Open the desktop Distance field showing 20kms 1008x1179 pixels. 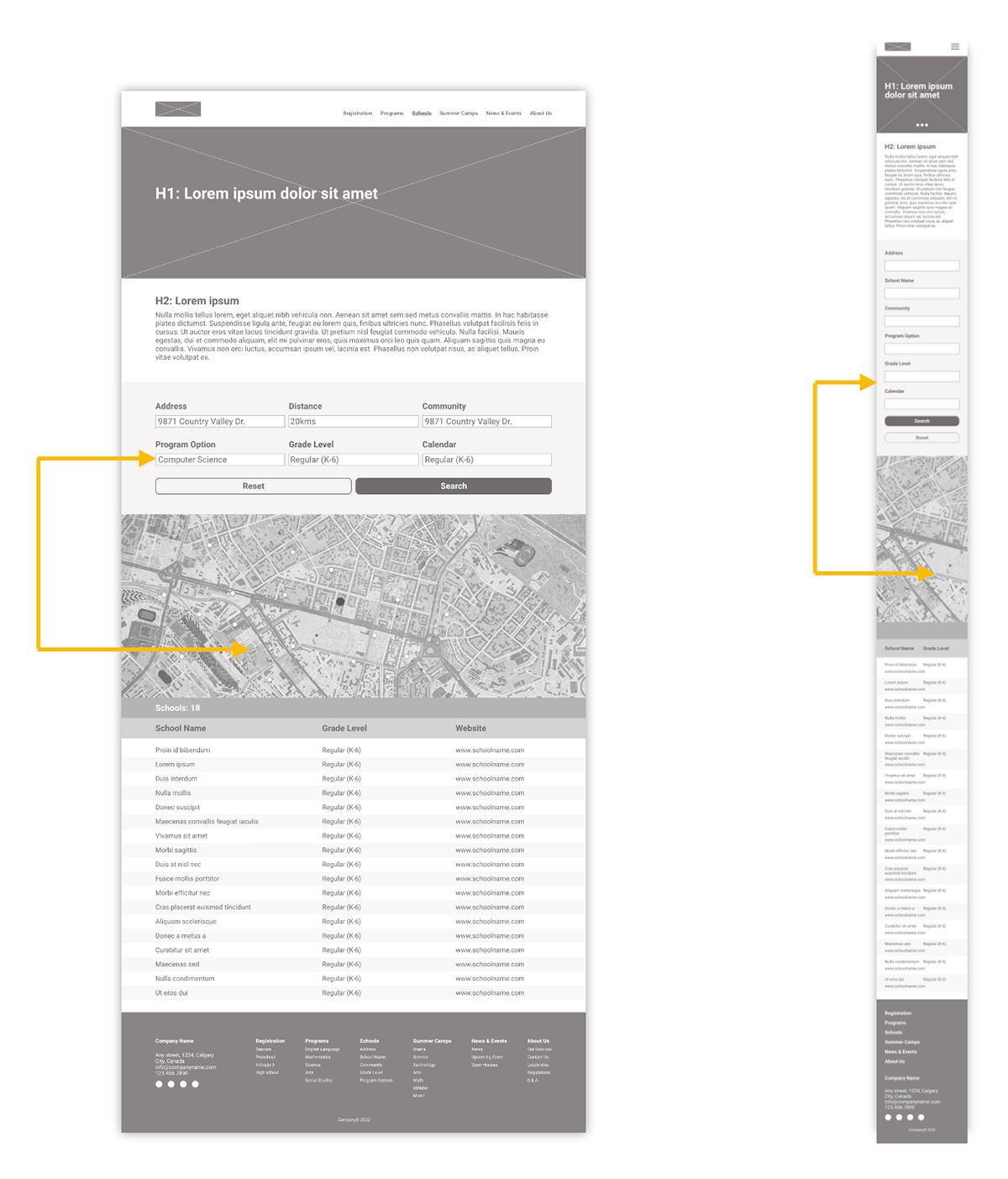coord(353,422)
